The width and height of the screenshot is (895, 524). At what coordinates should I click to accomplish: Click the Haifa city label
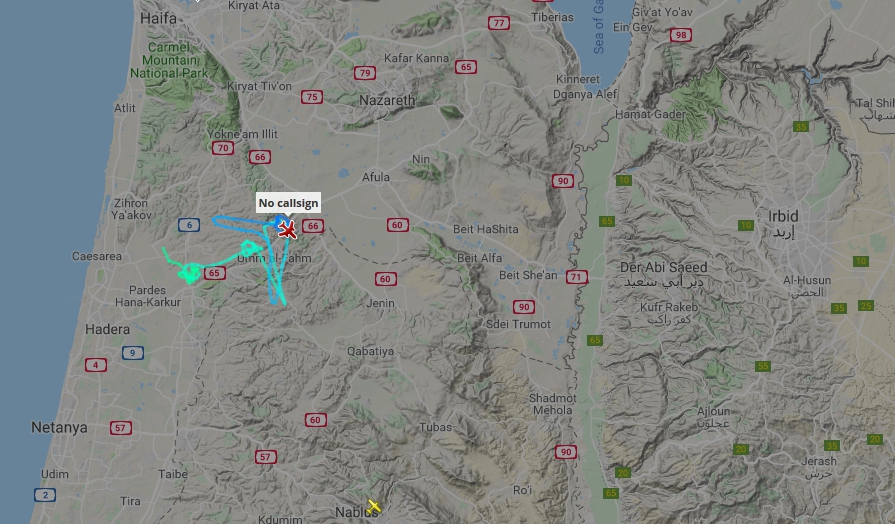coord(158,18)
